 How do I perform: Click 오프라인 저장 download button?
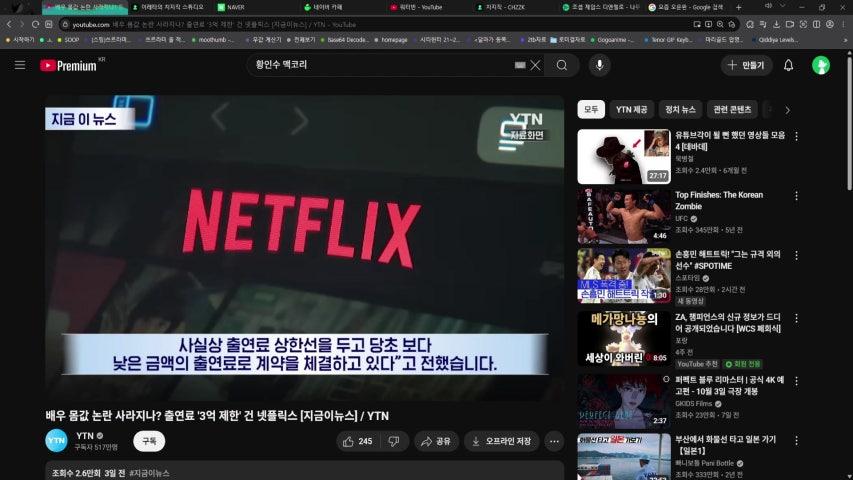[502, 441]
